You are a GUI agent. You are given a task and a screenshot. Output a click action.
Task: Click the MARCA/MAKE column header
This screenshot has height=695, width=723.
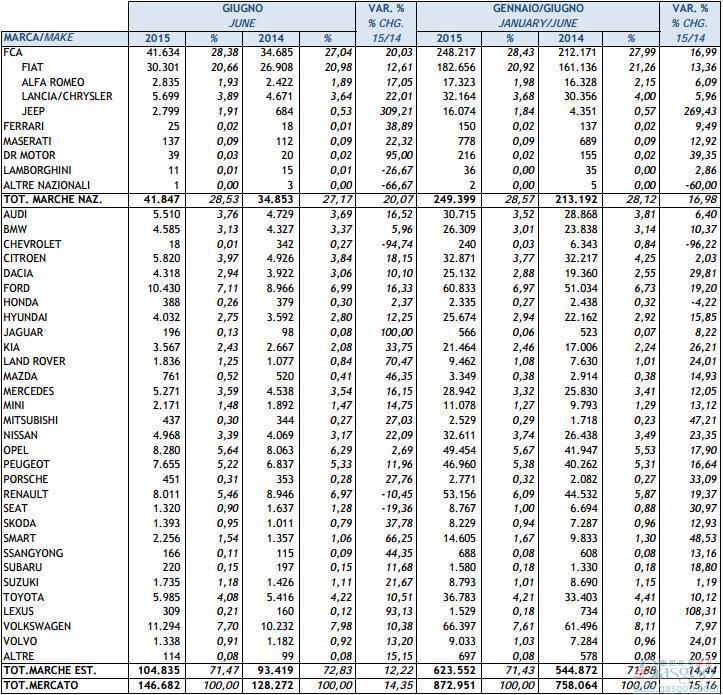[x=38, y=38]
